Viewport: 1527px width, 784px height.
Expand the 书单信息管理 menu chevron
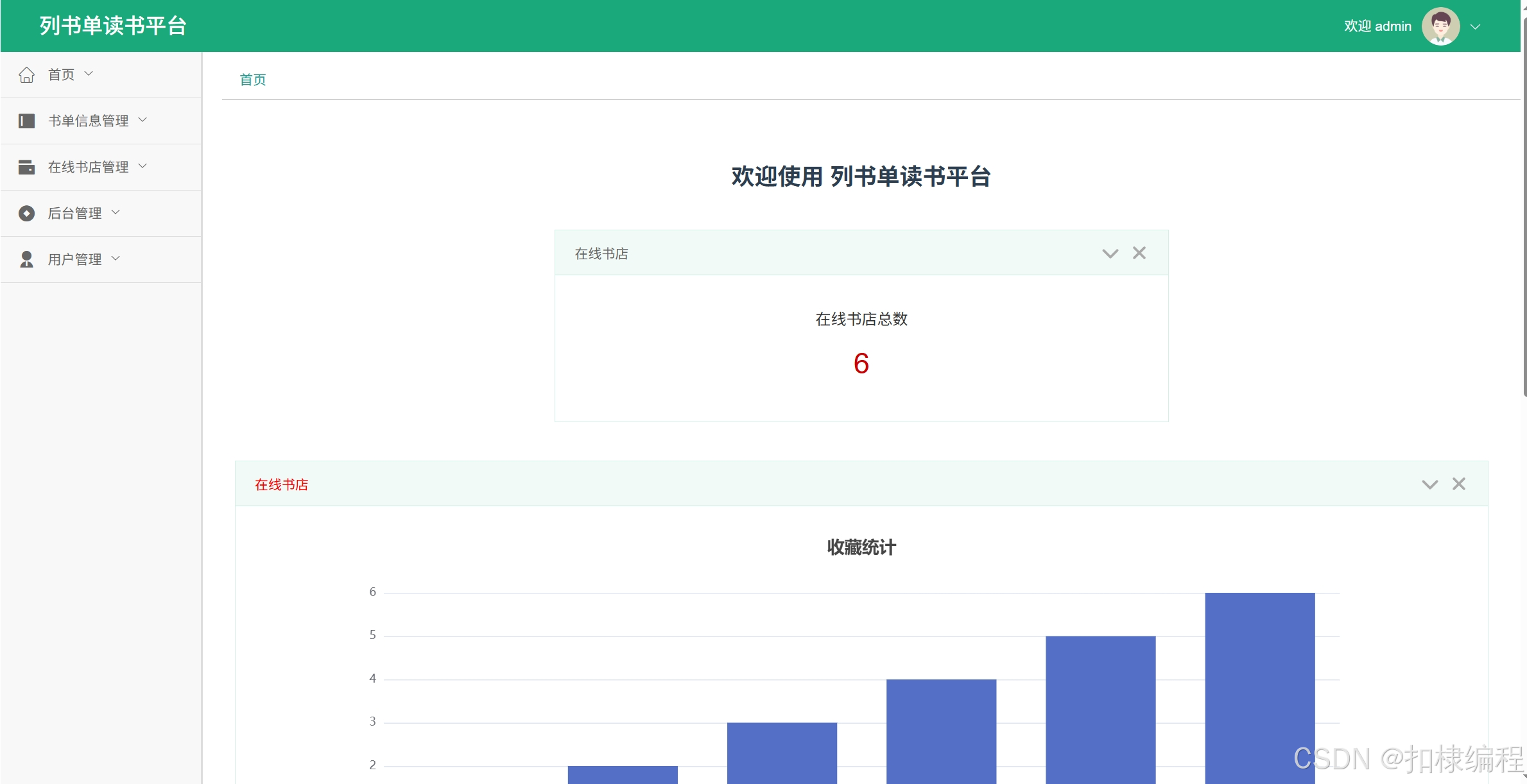tap(143, 120)
